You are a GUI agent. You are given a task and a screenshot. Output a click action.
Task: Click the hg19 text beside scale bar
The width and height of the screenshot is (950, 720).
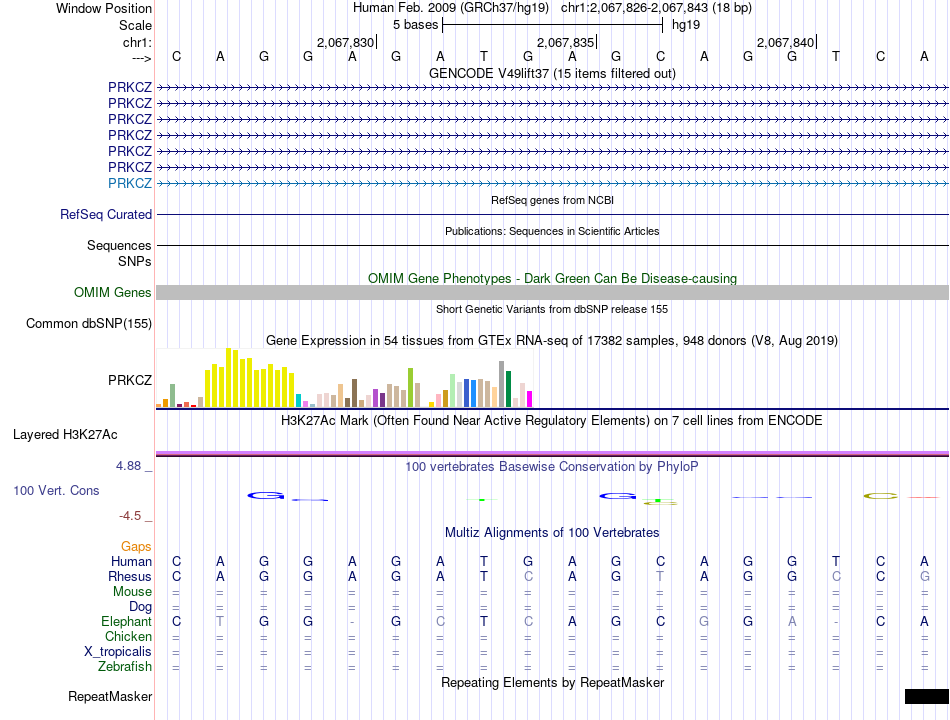(686, 25)
